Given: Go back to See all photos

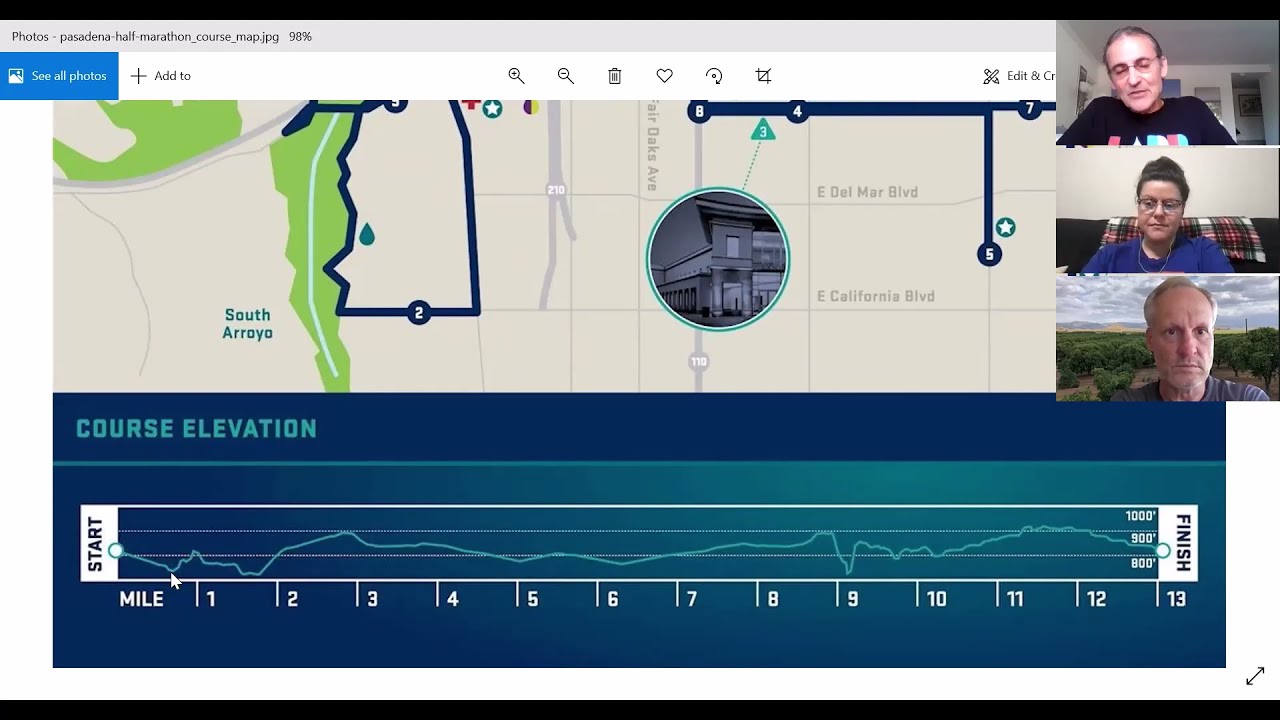Looking at the screenshot, I should (x=59, y=76).
